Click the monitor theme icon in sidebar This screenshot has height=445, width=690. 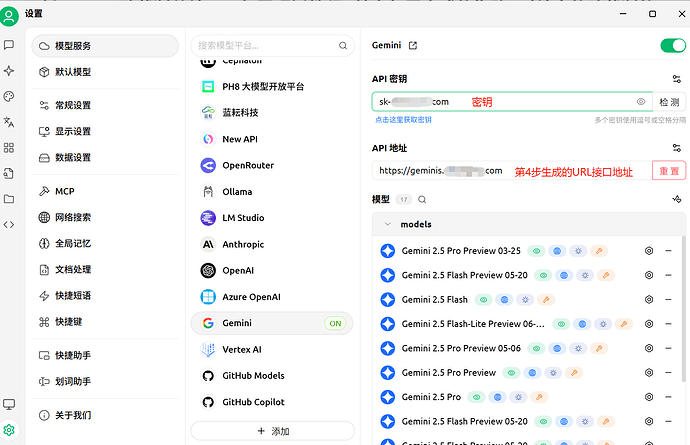coord(9,404)
